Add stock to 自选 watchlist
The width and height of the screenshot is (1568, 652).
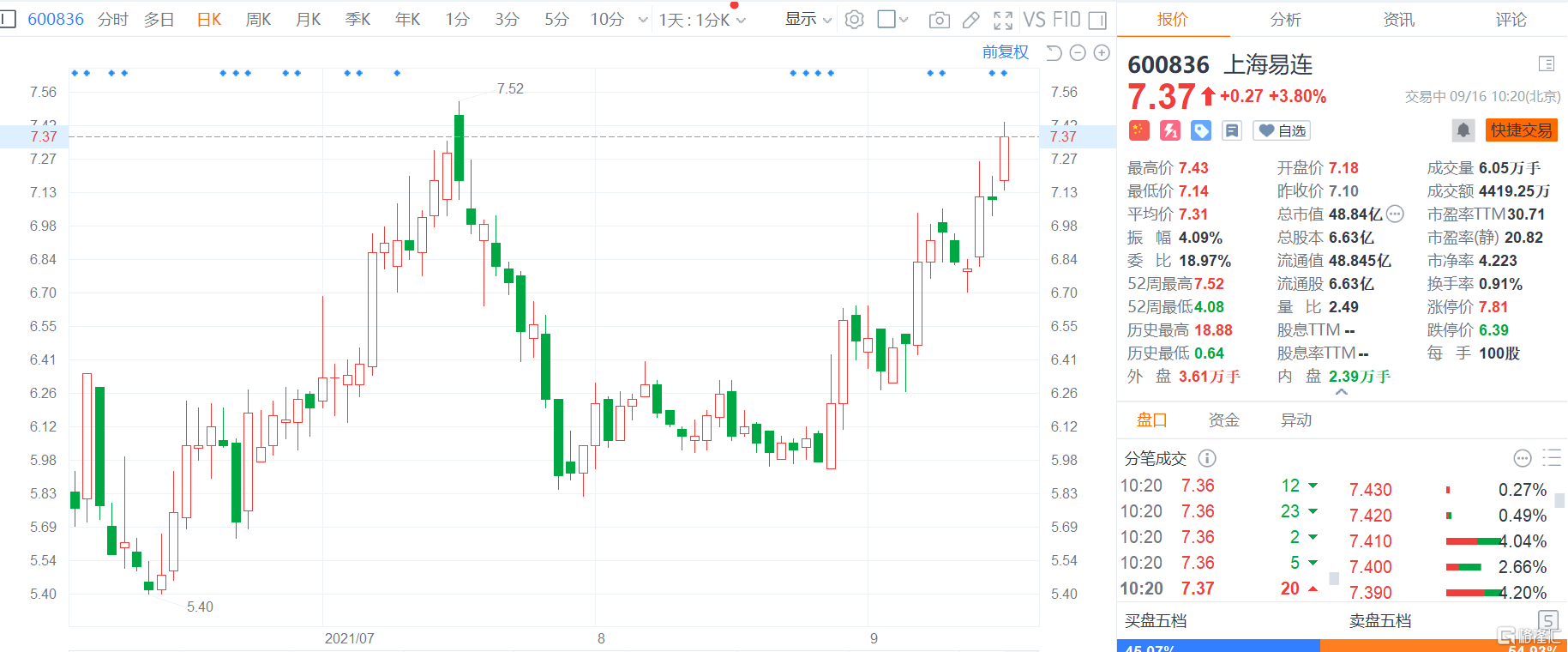coord(1282,130)
